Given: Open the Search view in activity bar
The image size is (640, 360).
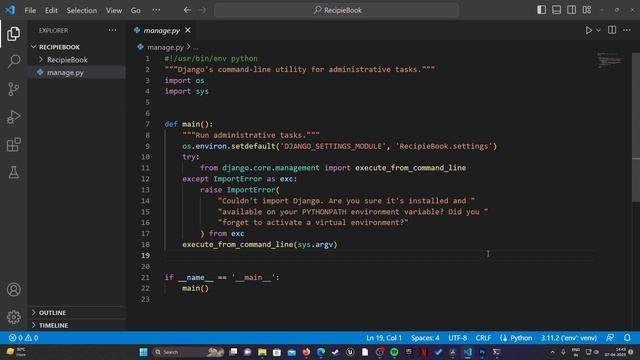Looking at the screenshot, I should [13, 61].
